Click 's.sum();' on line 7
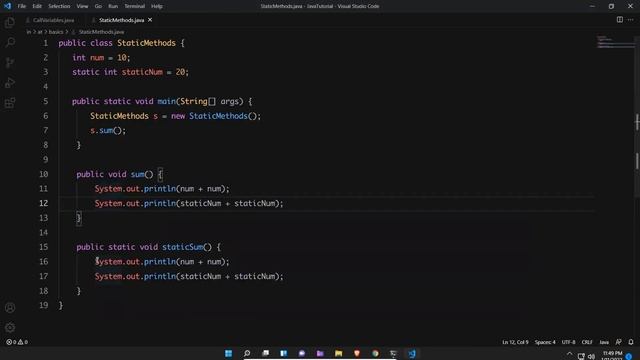640x360 pixels. coord(108,131)
